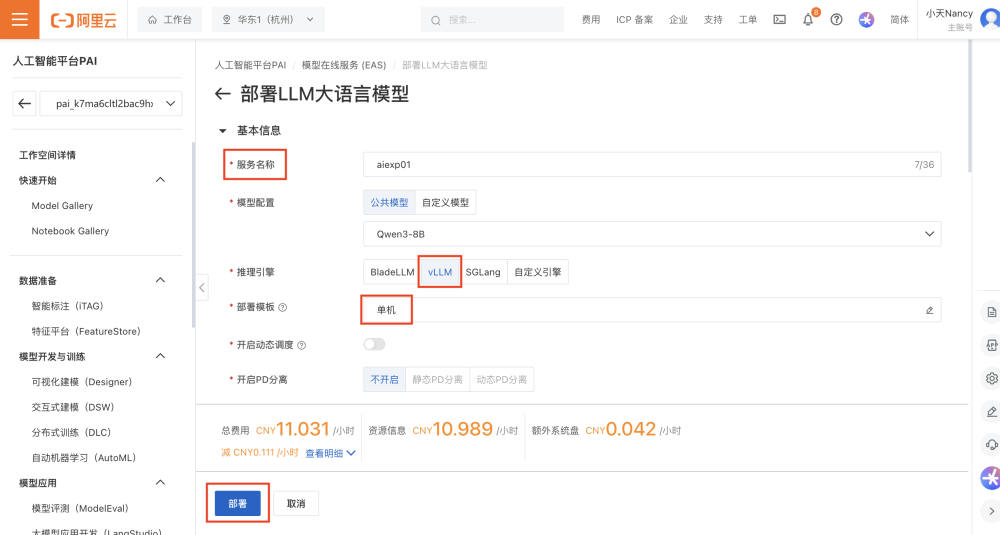The image size is (1000, 535).
Task: Open 工作空间详情 in sidebar
Action: (47, 155)
